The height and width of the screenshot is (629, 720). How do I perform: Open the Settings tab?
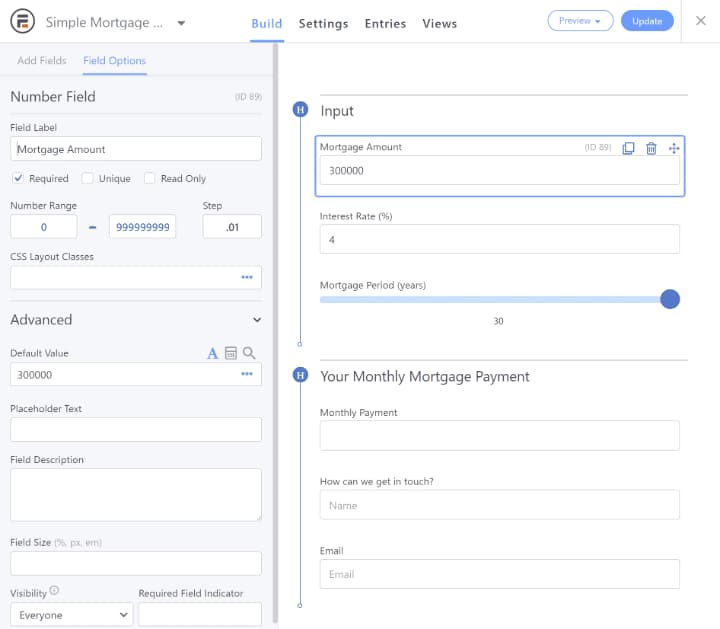click(x=323, y=23)
